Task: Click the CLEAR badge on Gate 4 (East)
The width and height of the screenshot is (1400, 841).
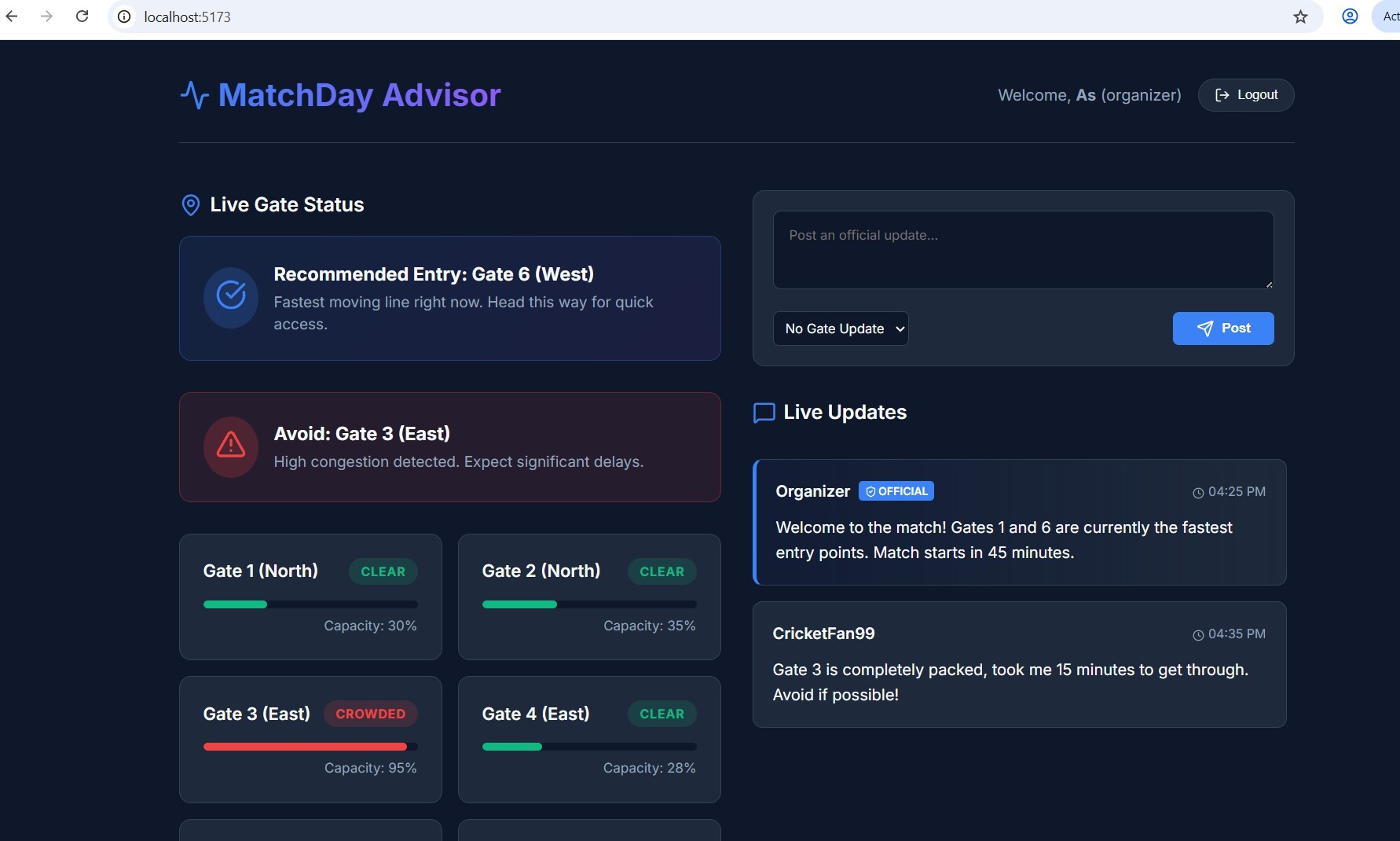Action: click(662, 714)
